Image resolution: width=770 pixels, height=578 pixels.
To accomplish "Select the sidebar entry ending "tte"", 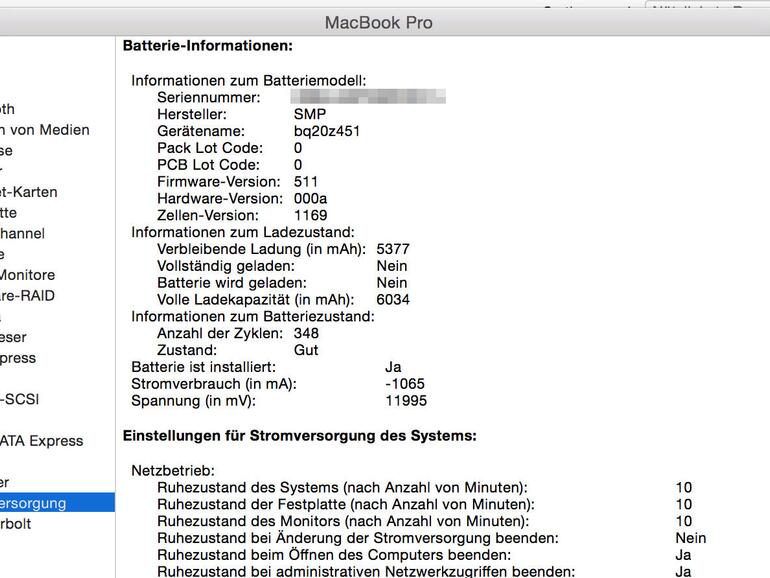I will pos(8,213).
